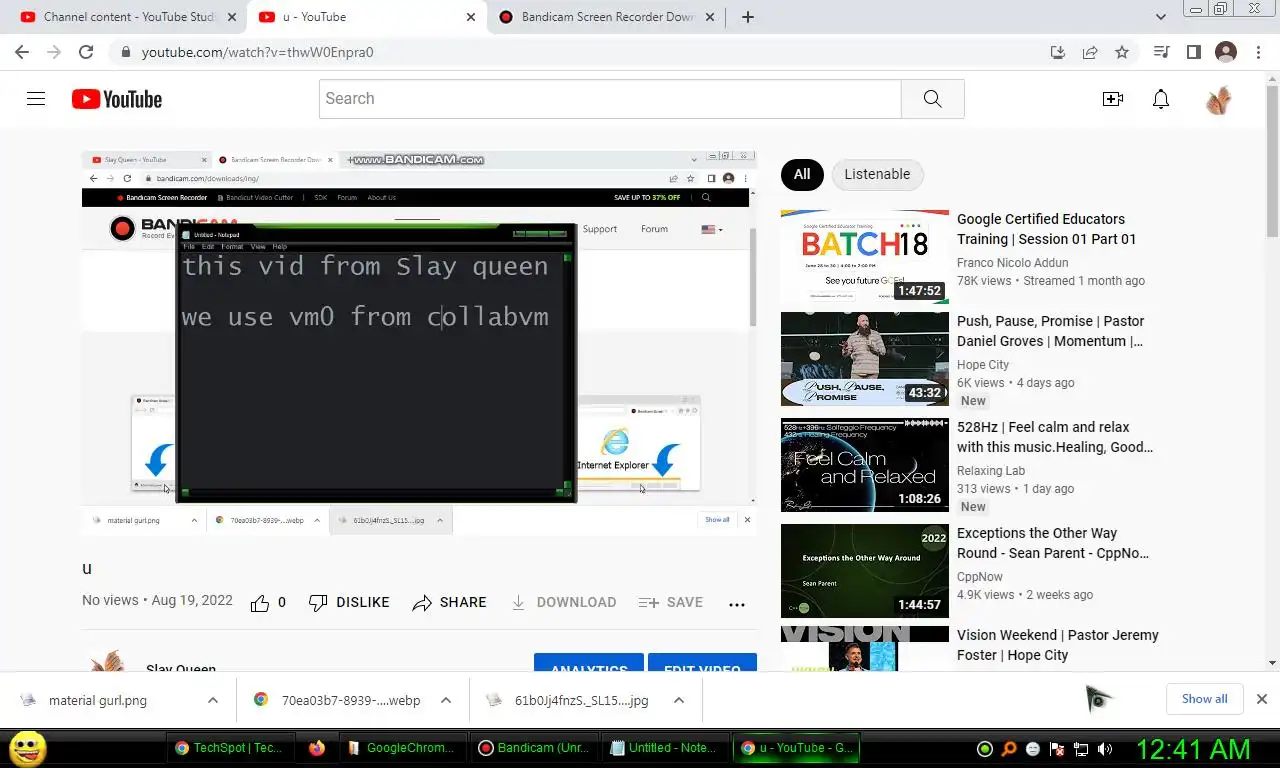Viewport: 1280px width, 768px height.
Task: Expand 61b0Jj4fnzS jpg download options
Action: click(678, 700)
